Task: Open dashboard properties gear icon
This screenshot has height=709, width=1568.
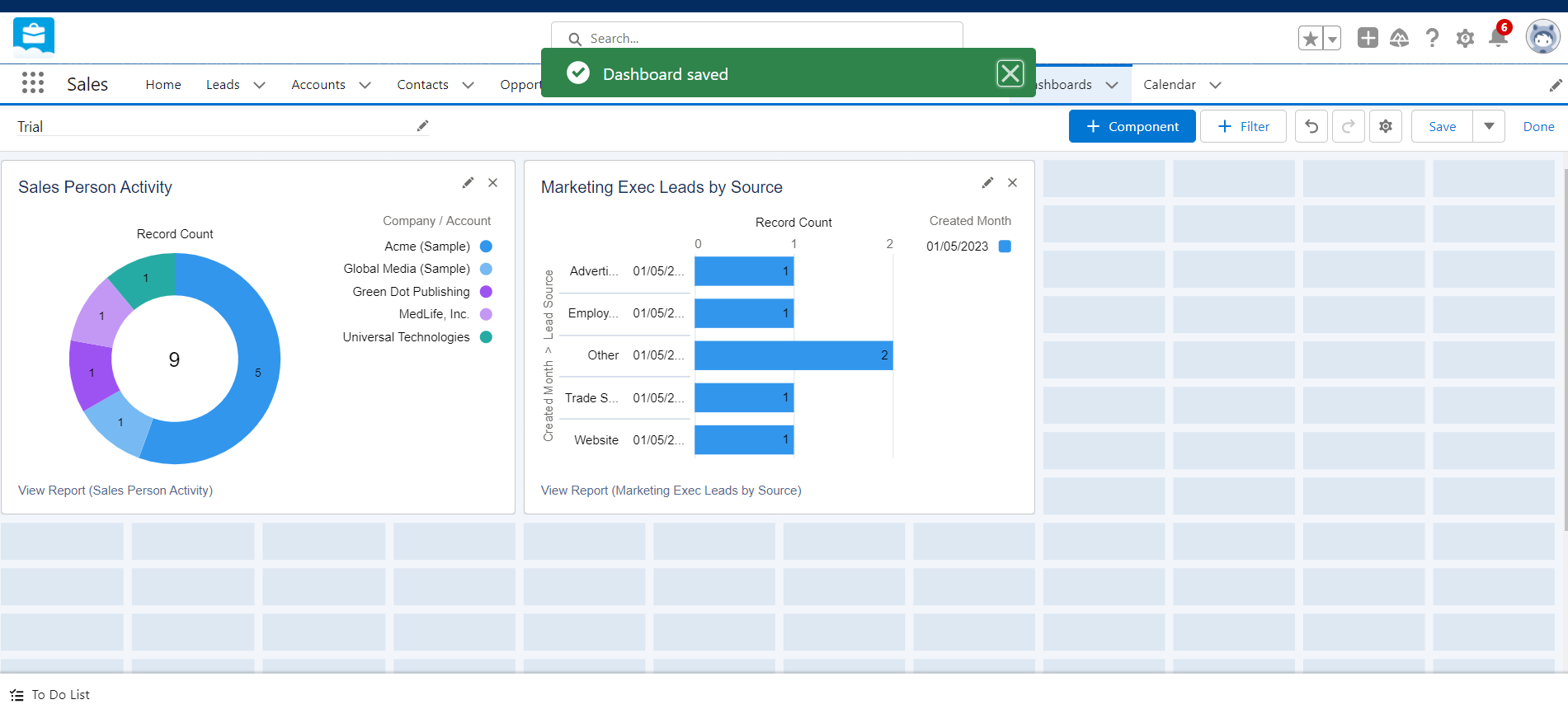Action: coord(1385,127)
